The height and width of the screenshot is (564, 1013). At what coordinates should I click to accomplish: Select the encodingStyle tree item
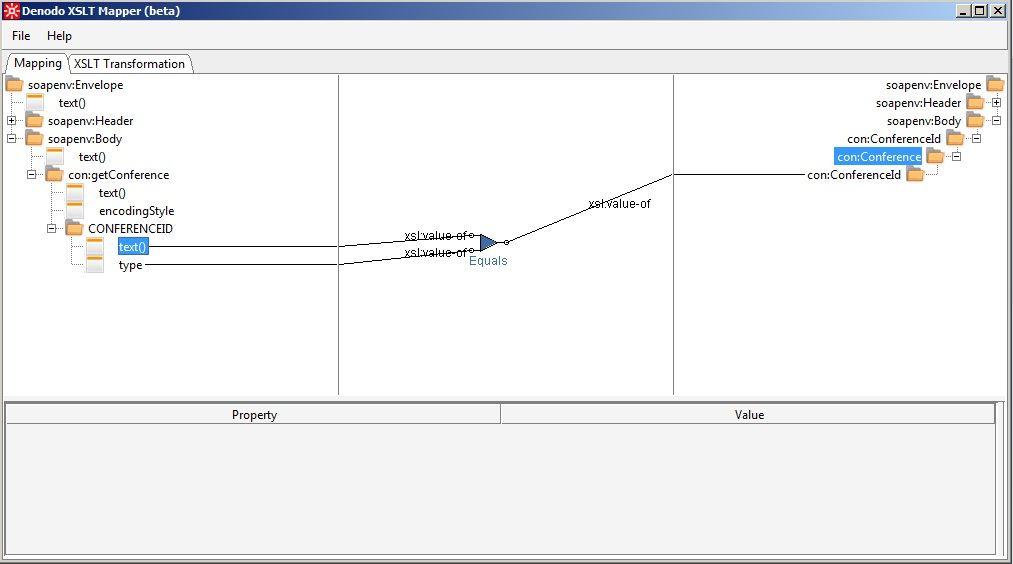point(136,211)
